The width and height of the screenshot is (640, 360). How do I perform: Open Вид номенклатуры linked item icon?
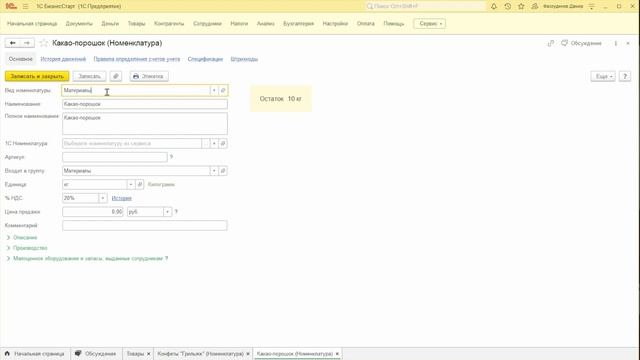(x=223, y=90)
